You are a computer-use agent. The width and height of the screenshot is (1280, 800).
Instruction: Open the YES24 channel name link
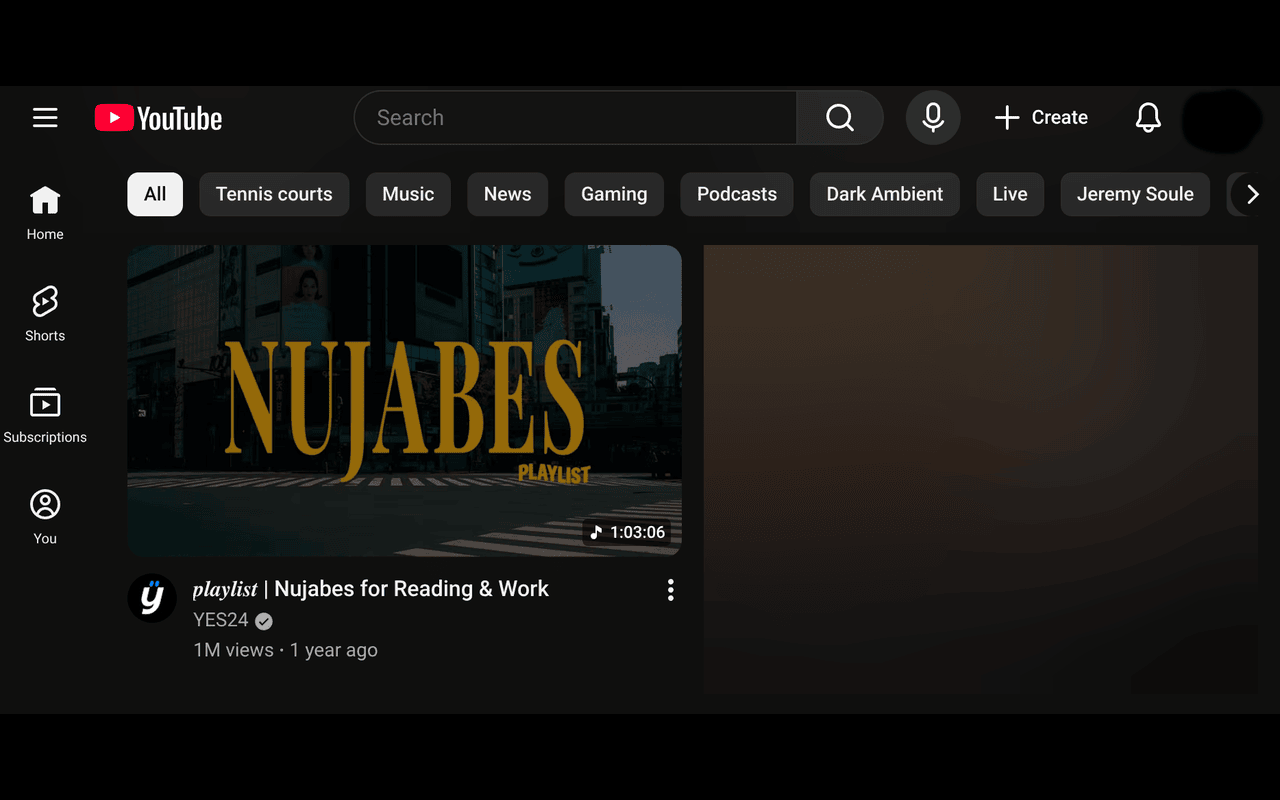click(x=221, y=620)
